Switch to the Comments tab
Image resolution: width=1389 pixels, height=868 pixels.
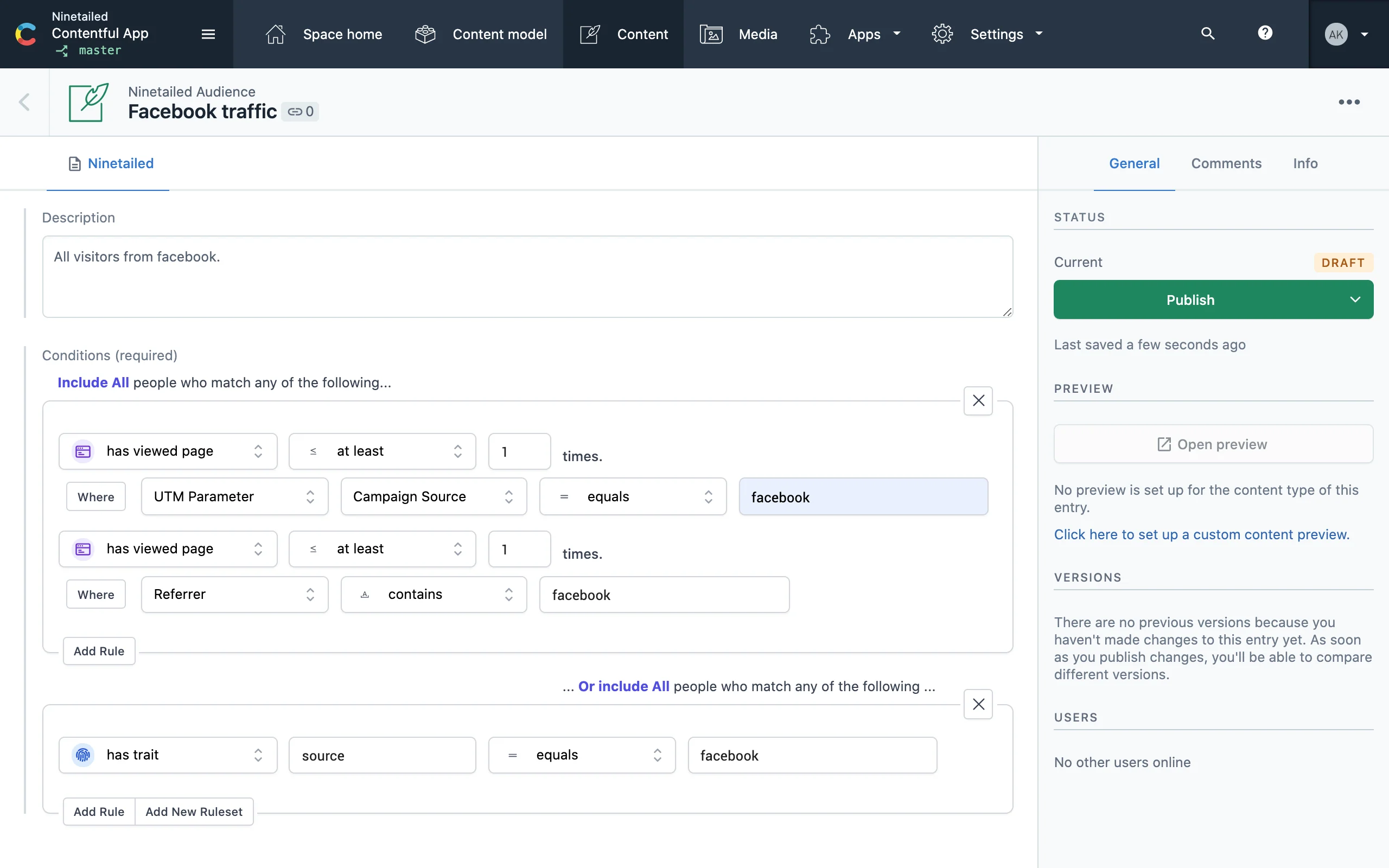1226,164
